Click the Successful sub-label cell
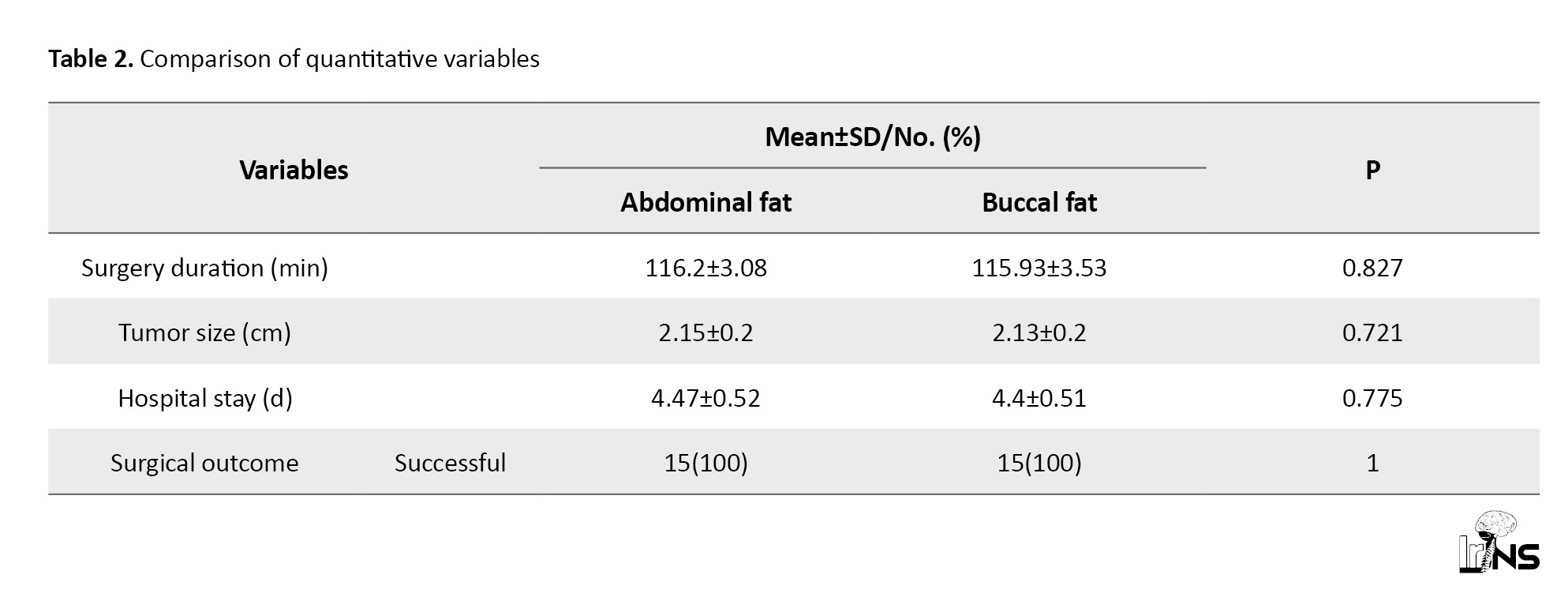1568x597 pixels. (450, 463)
